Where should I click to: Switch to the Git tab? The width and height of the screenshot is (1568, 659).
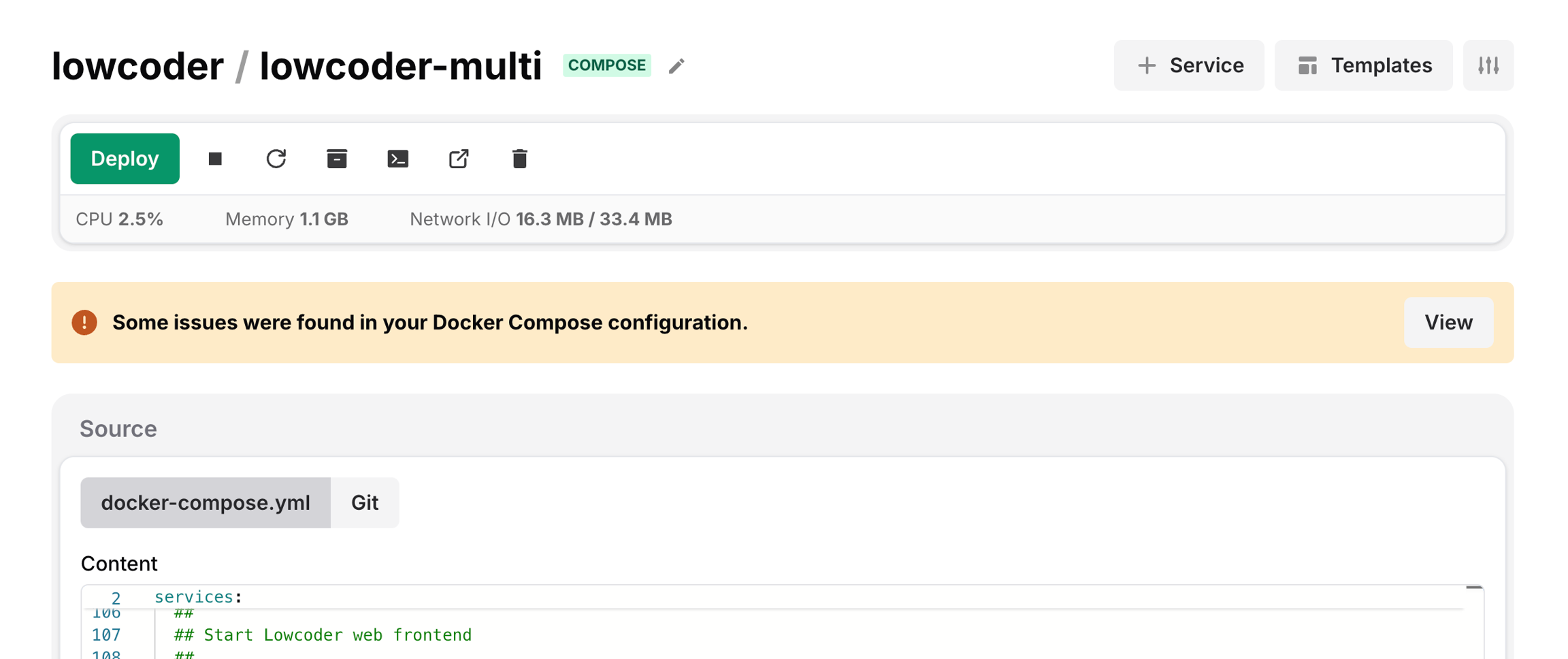(x=364, y=502)
